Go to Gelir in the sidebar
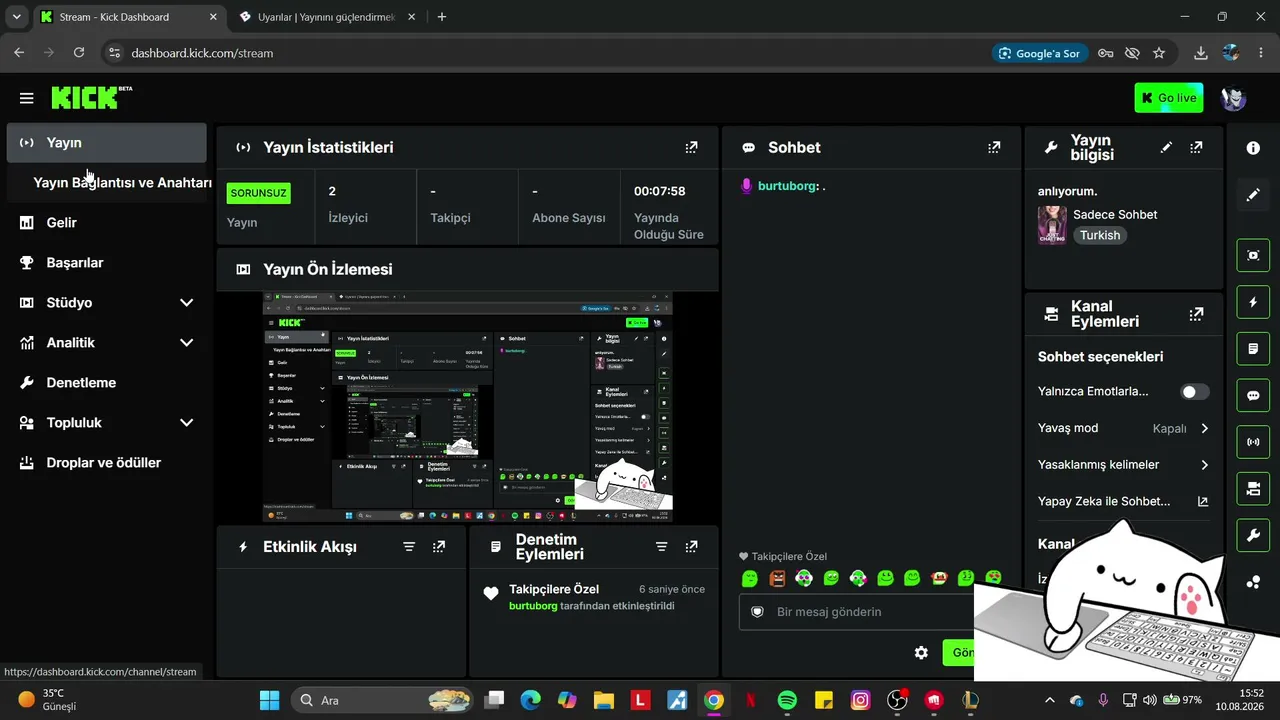Viewport: 1280px width, 720px height. tap(106, 223)
